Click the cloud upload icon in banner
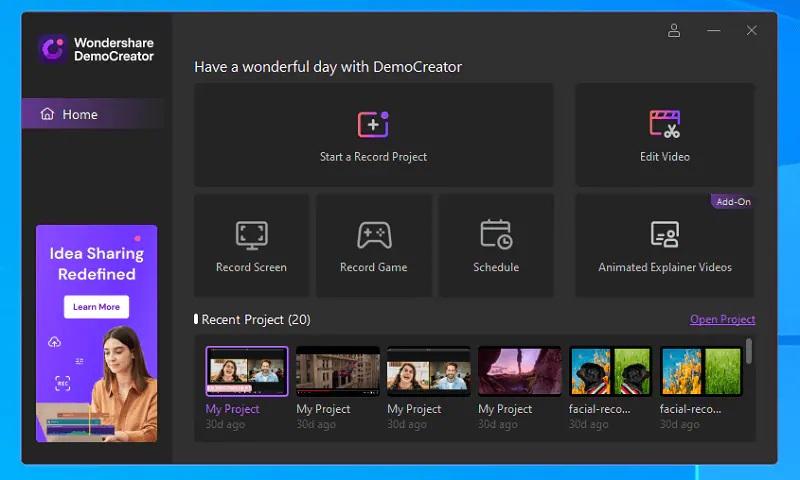 (x=55, y=342)
